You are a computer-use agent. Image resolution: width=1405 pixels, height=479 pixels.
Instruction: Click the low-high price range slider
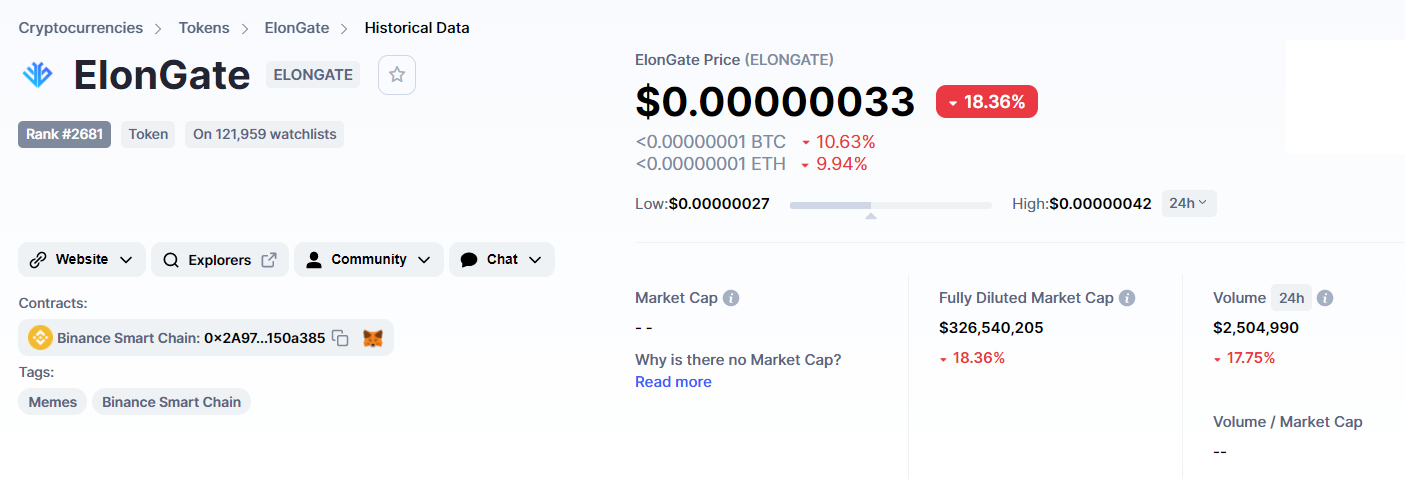click(x=890, y=205)
